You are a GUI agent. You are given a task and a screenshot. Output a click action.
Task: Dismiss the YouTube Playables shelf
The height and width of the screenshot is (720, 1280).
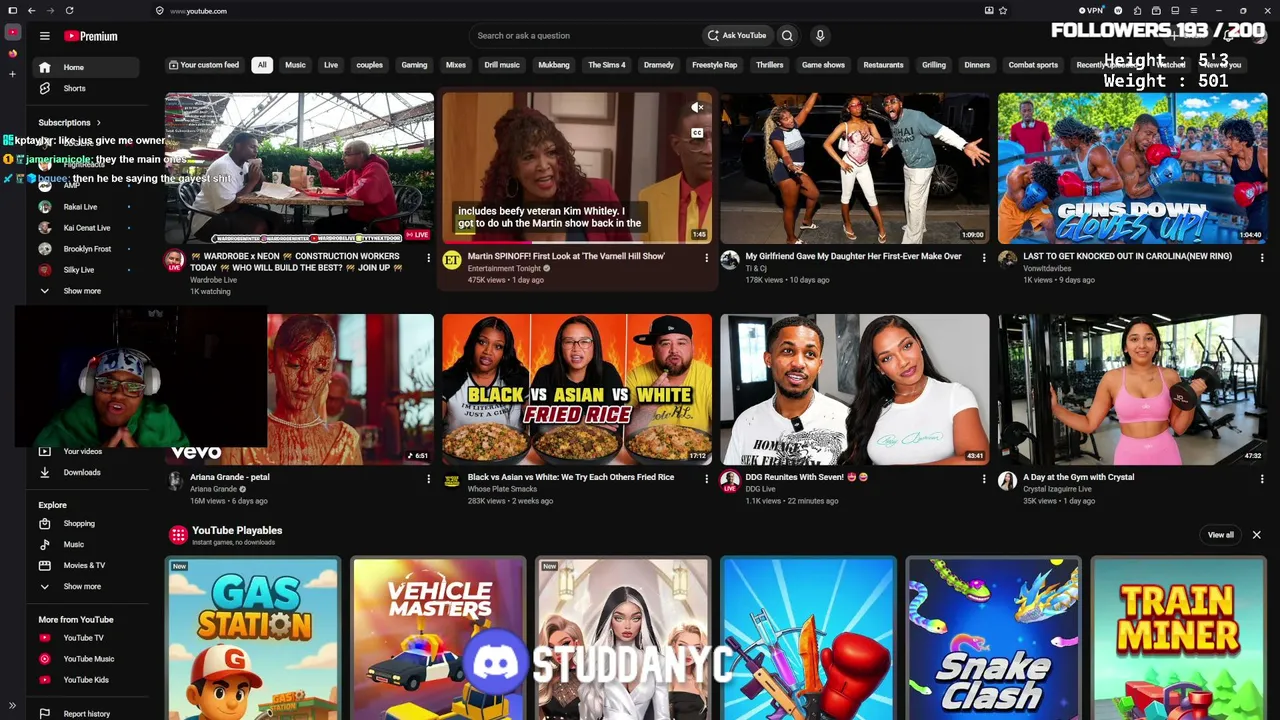(1257, 535)
